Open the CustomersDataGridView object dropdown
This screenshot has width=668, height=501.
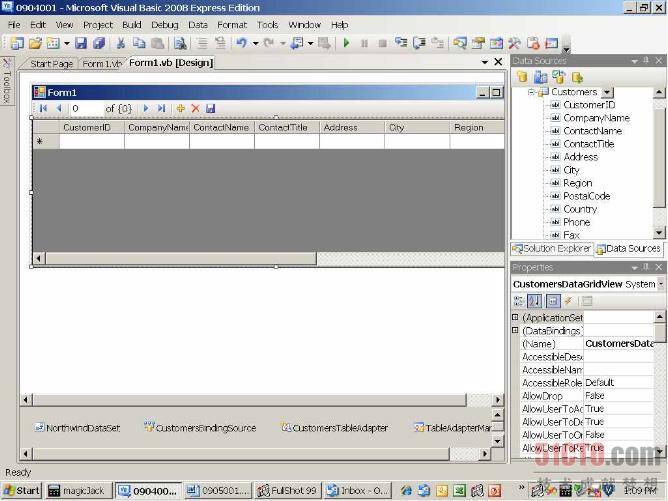(x=660, y=284)
